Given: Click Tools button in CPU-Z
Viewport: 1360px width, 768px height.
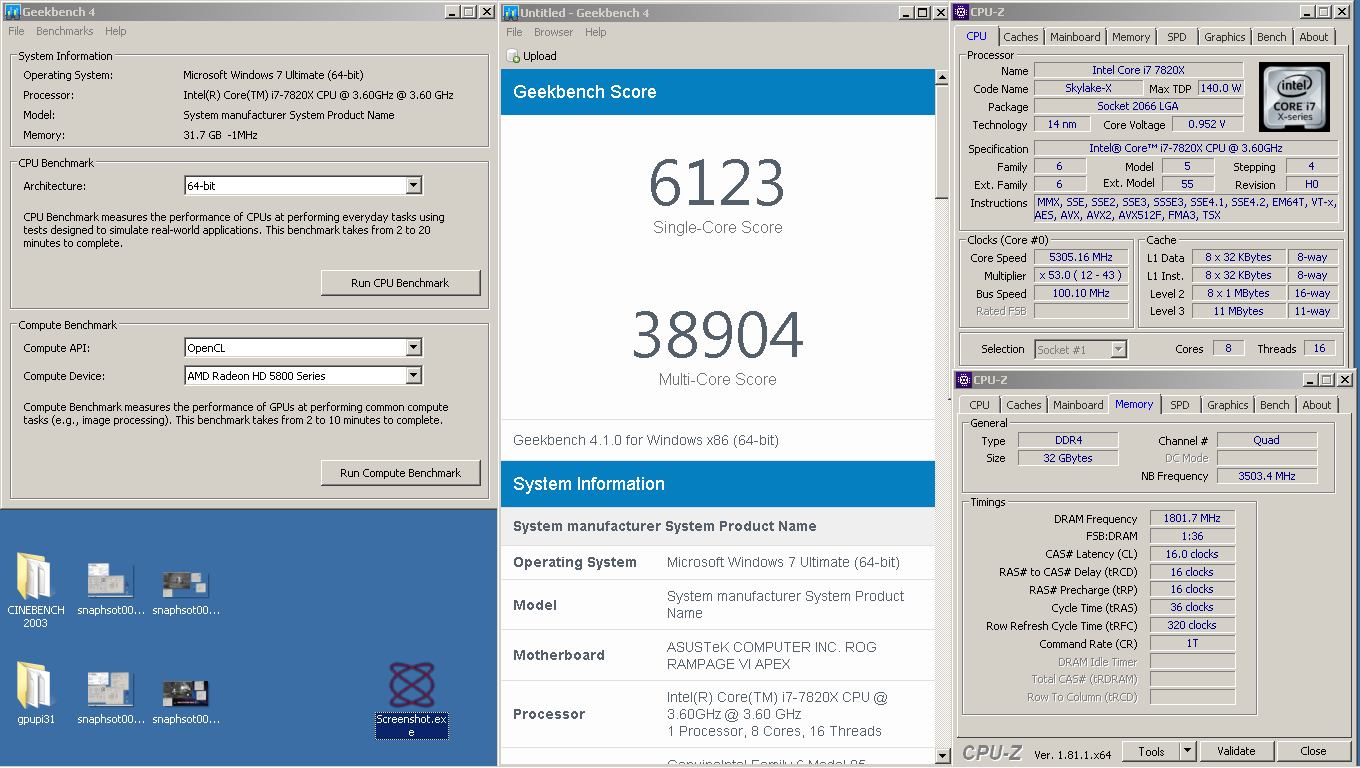Looking at the screenshot, I should (x=1151, y=751).
